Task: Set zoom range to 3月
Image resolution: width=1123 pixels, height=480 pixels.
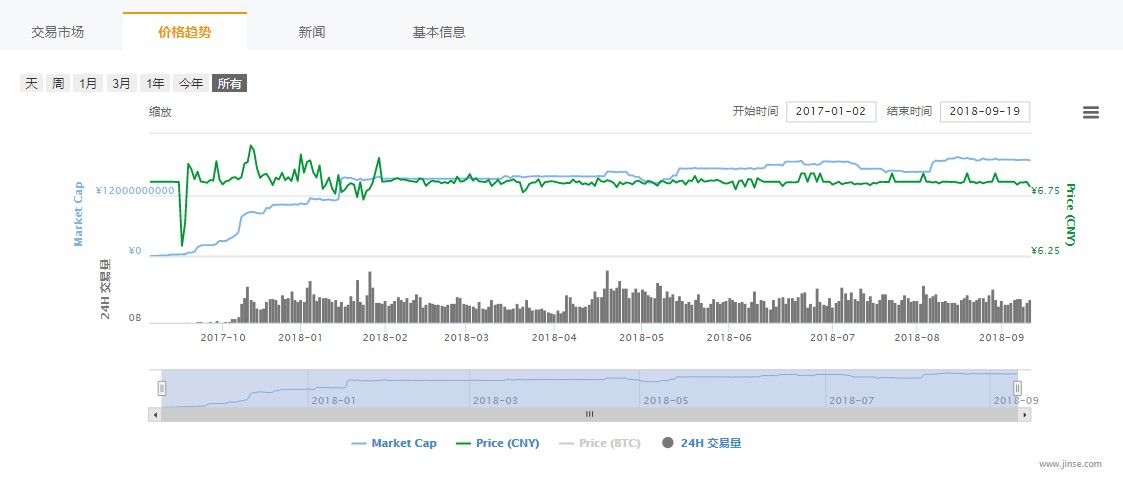Action: click(x=121, y=84)
